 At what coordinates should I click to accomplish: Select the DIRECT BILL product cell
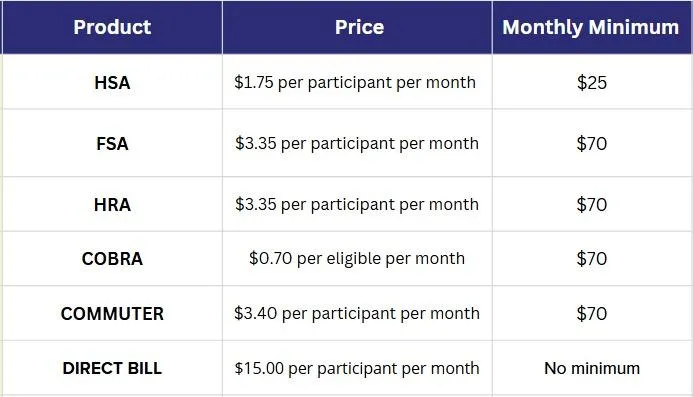(112, 368)
